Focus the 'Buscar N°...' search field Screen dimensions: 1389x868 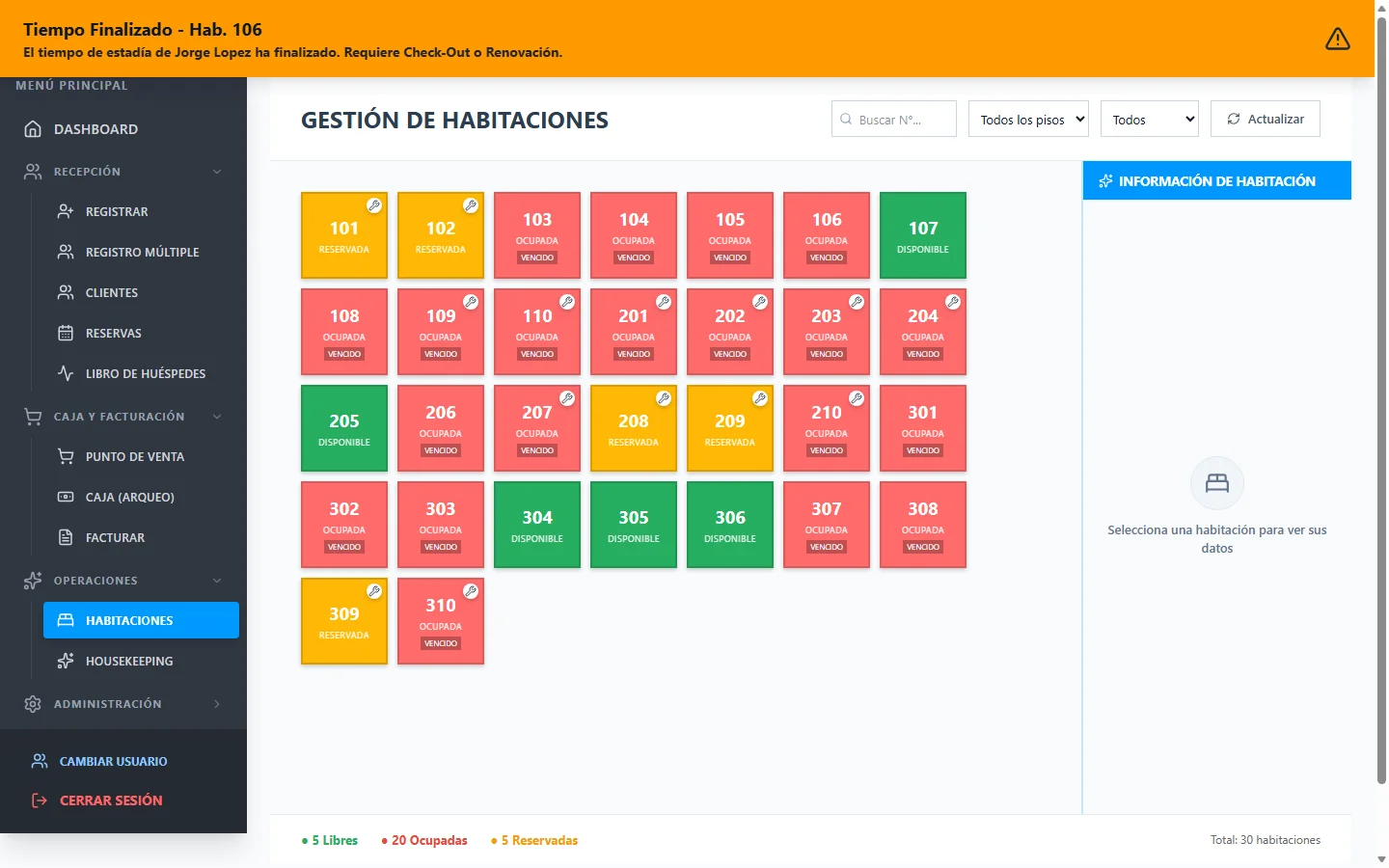pos(894,120)
